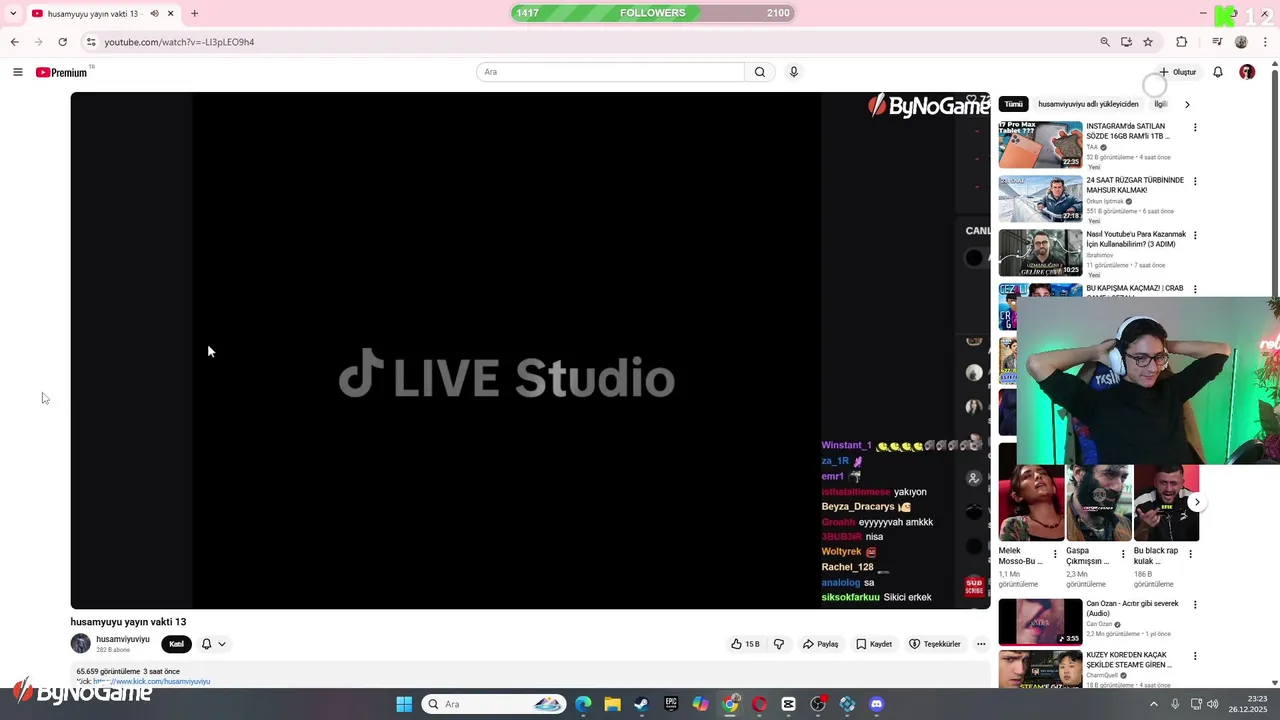
Task: Mute the husamyuyu tab audio icon
Action: (x=154, y=13)
